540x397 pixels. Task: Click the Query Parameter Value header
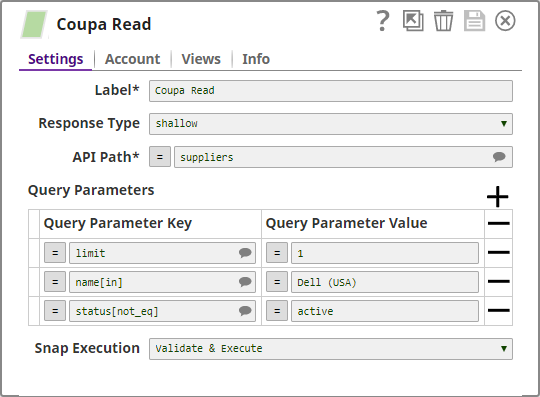pos(346,223)
